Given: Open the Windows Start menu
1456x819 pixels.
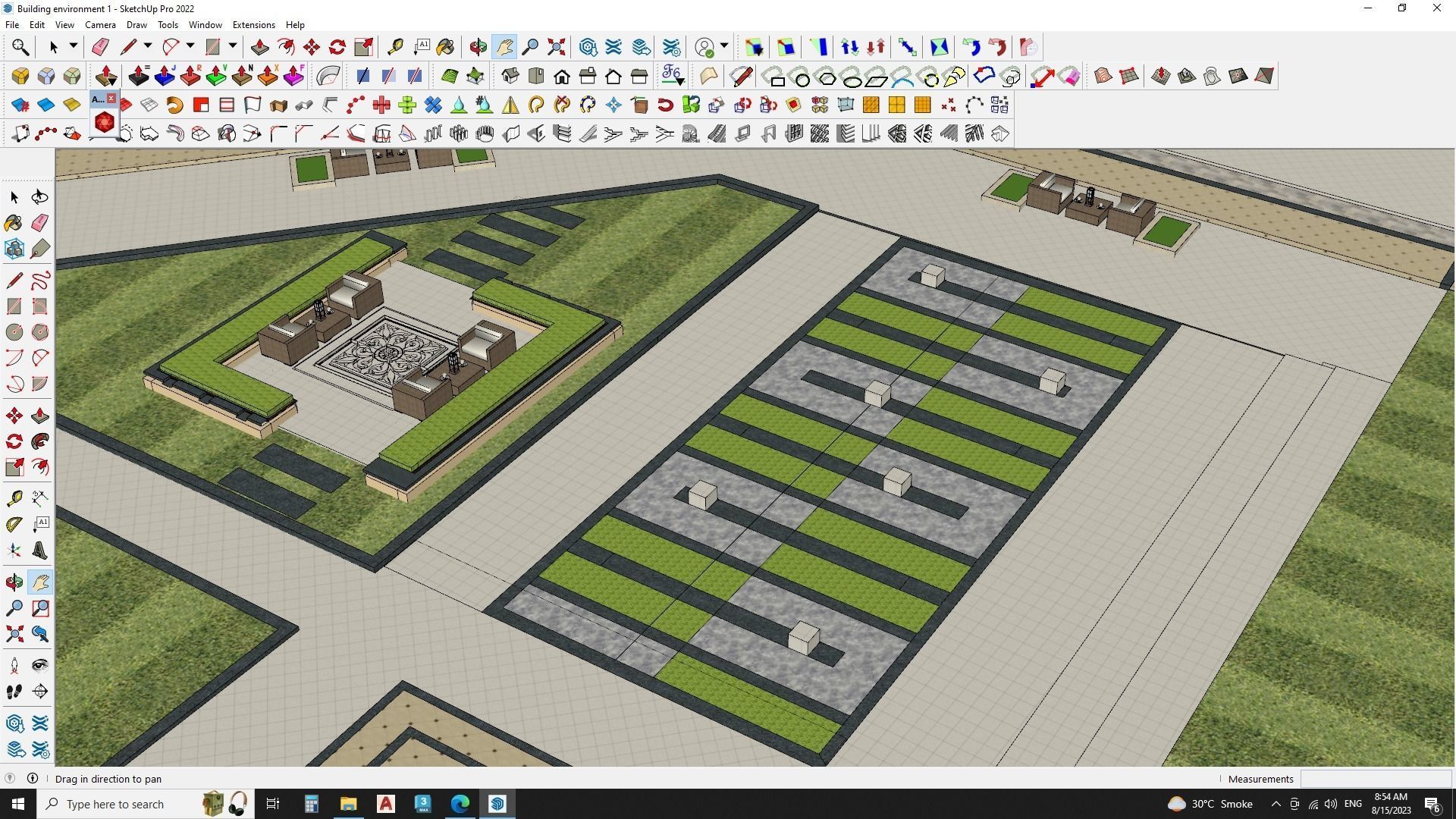Looking at the screenshot, I should click(18, 804).
